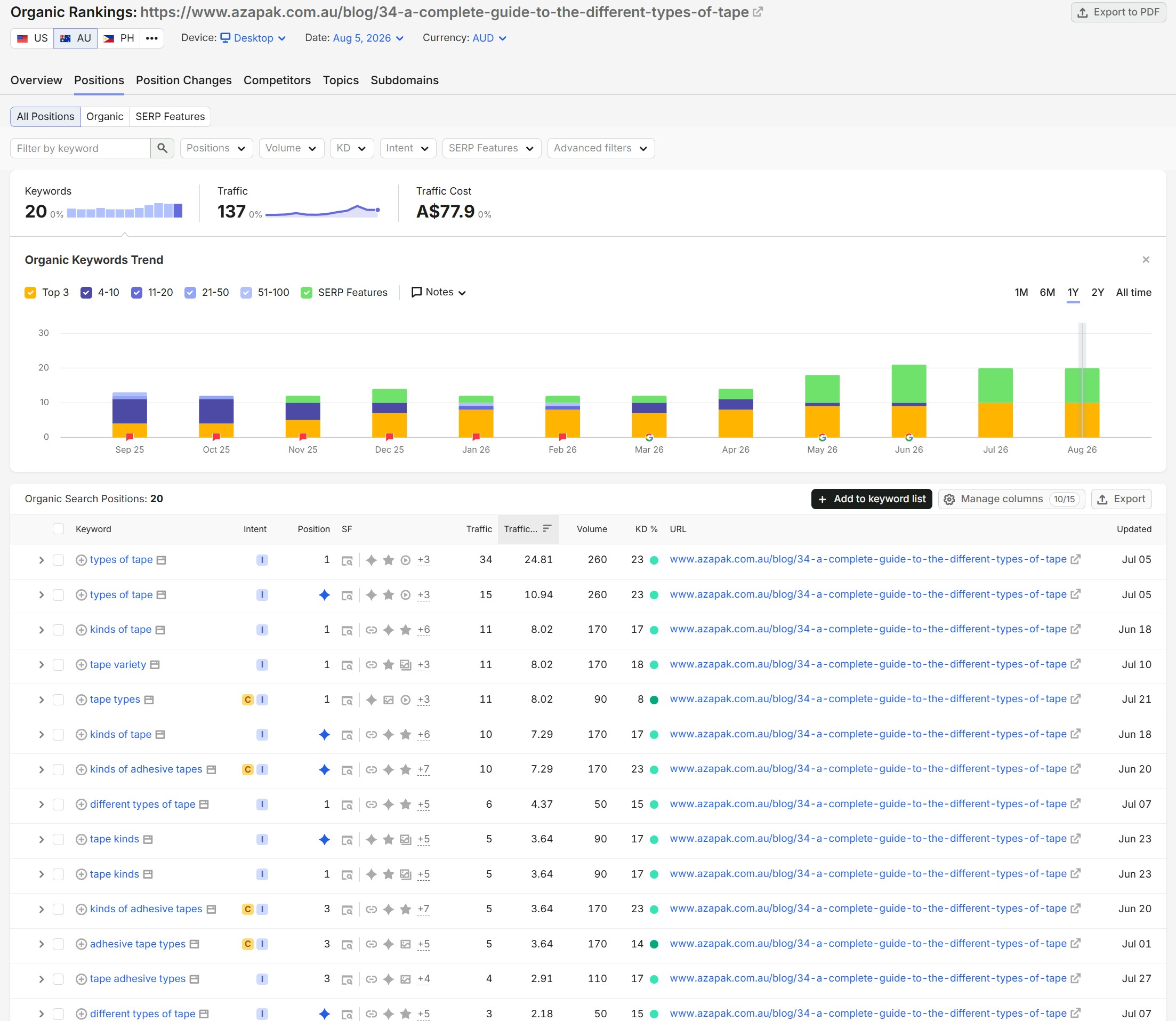
Task: Open the external link icon beside page URL title
Action: pyautogui.click(x=758, y=12)
